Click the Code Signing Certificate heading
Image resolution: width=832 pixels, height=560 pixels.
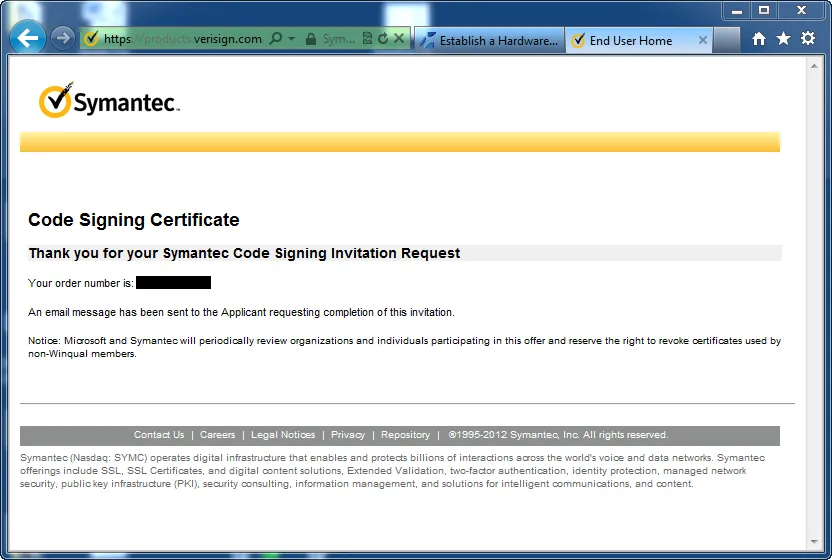click(x=134, y=220)
